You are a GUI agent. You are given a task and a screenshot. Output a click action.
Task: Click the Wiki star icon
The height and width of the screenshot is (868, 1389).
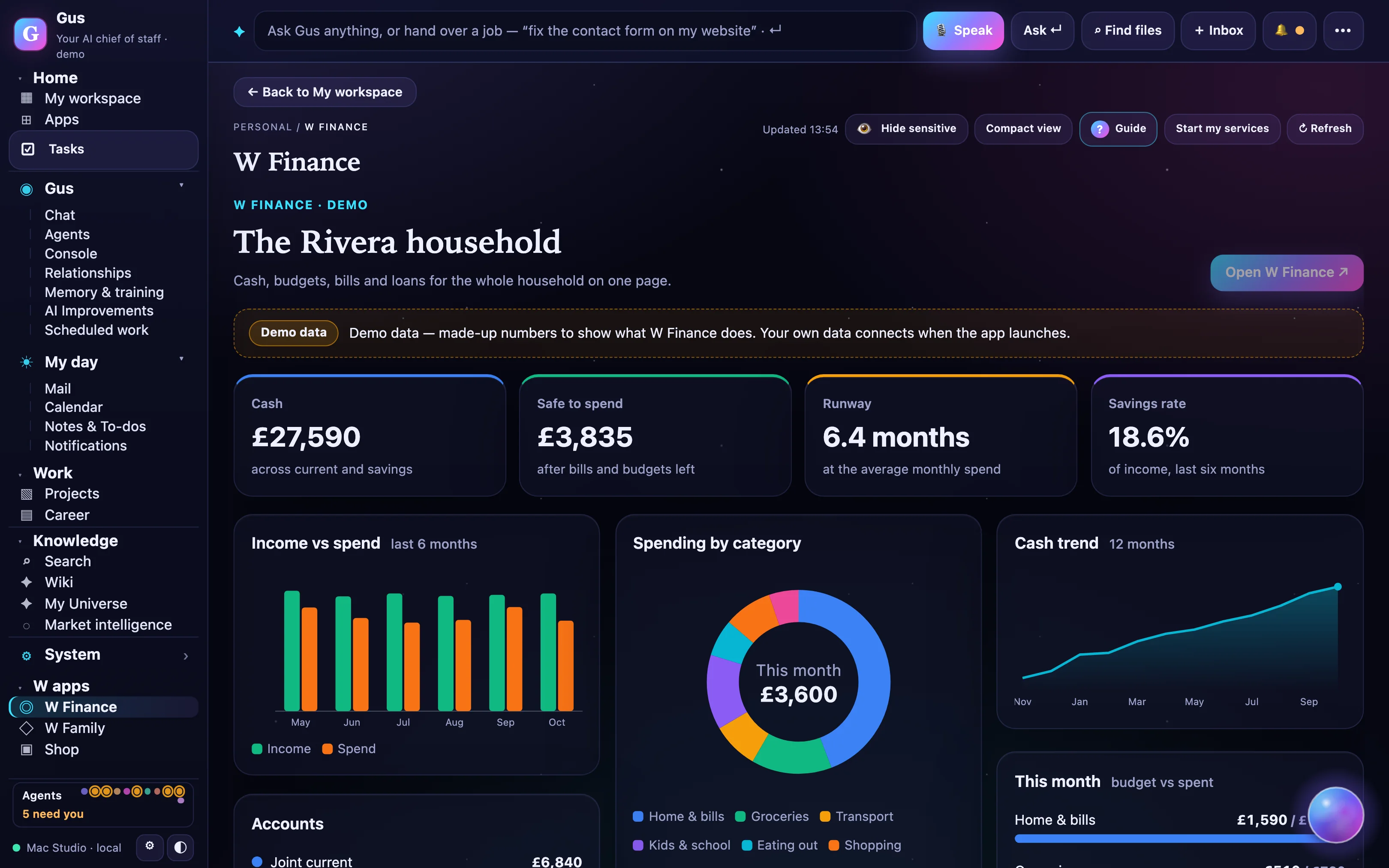tap(27, 582)
